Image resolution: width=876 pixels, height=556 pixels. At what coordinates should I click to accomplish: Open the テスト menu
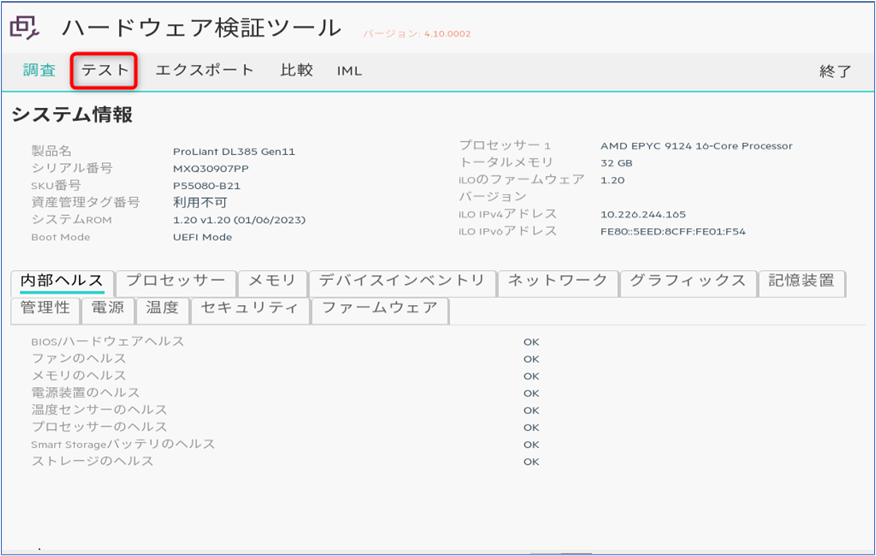pos(105,71)
